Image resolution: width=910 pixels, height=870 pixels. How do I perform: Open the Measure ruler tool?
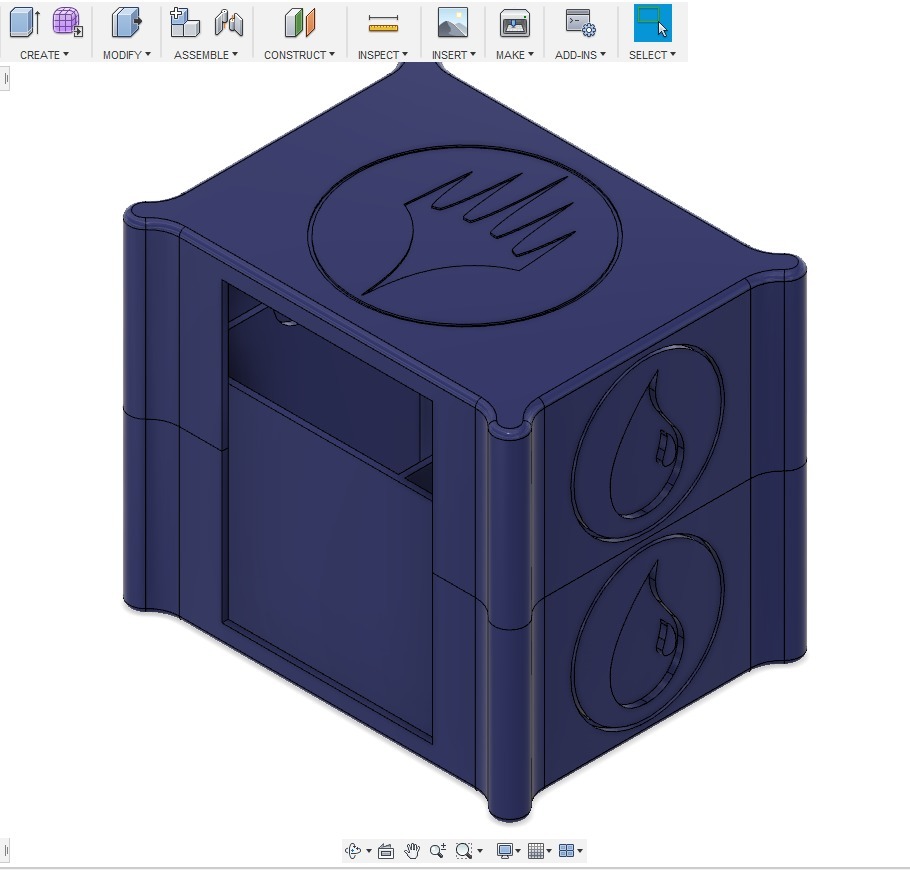coord(383,22)
